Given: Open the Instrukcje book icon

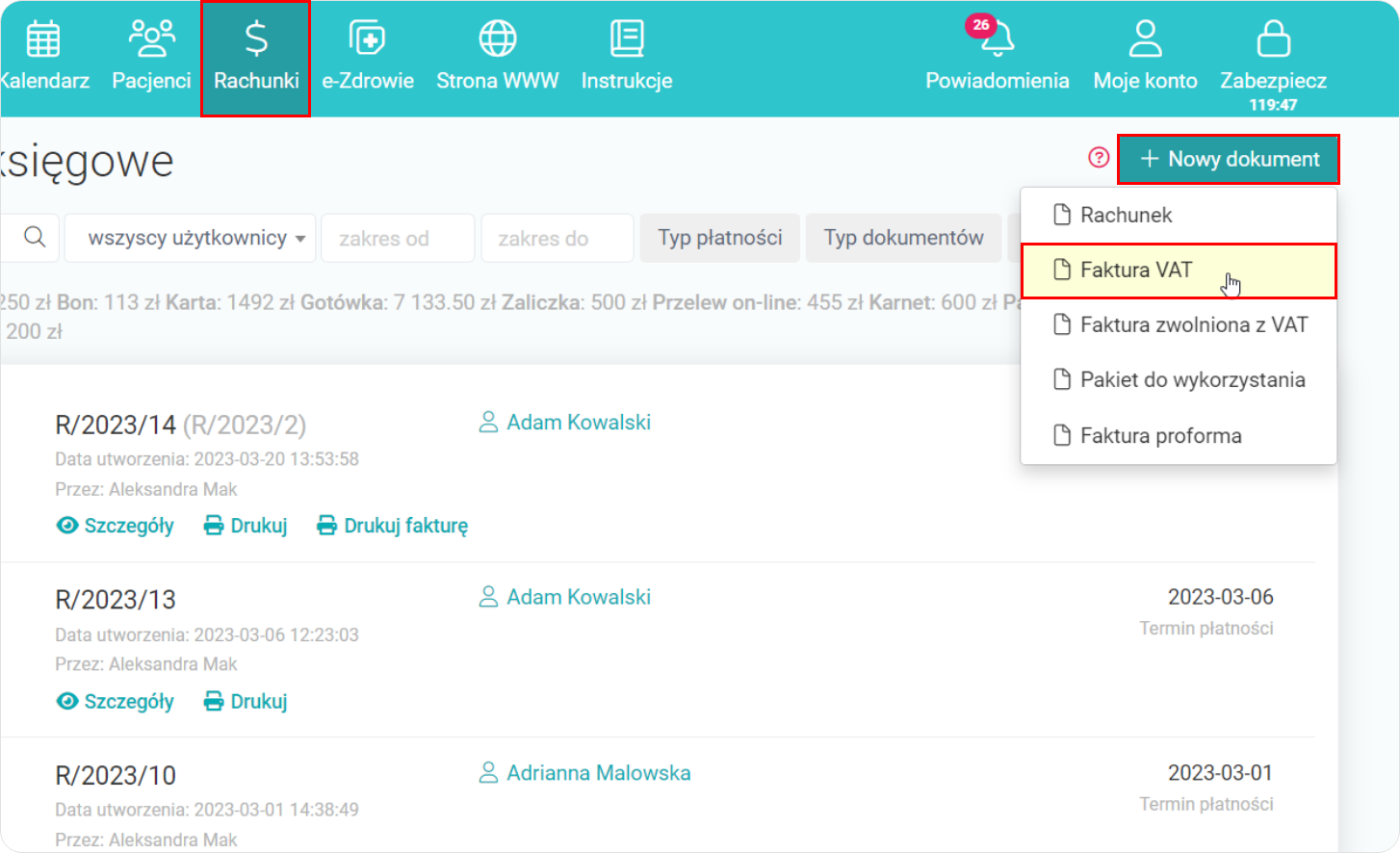Looking at the screenshot, I should (x=627, y=39).
